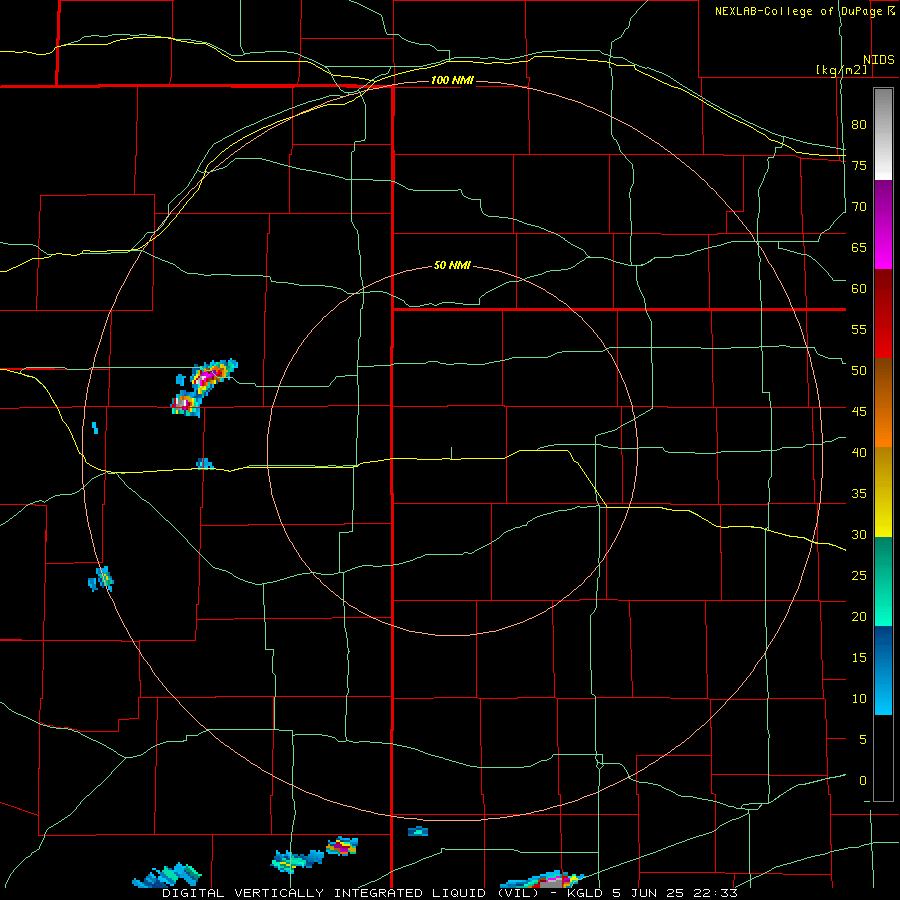Image resolution: width=900 pixels, height=900 pixels.
Task: Click the 25 value on the VIL scale
Action: pos(859,575)
